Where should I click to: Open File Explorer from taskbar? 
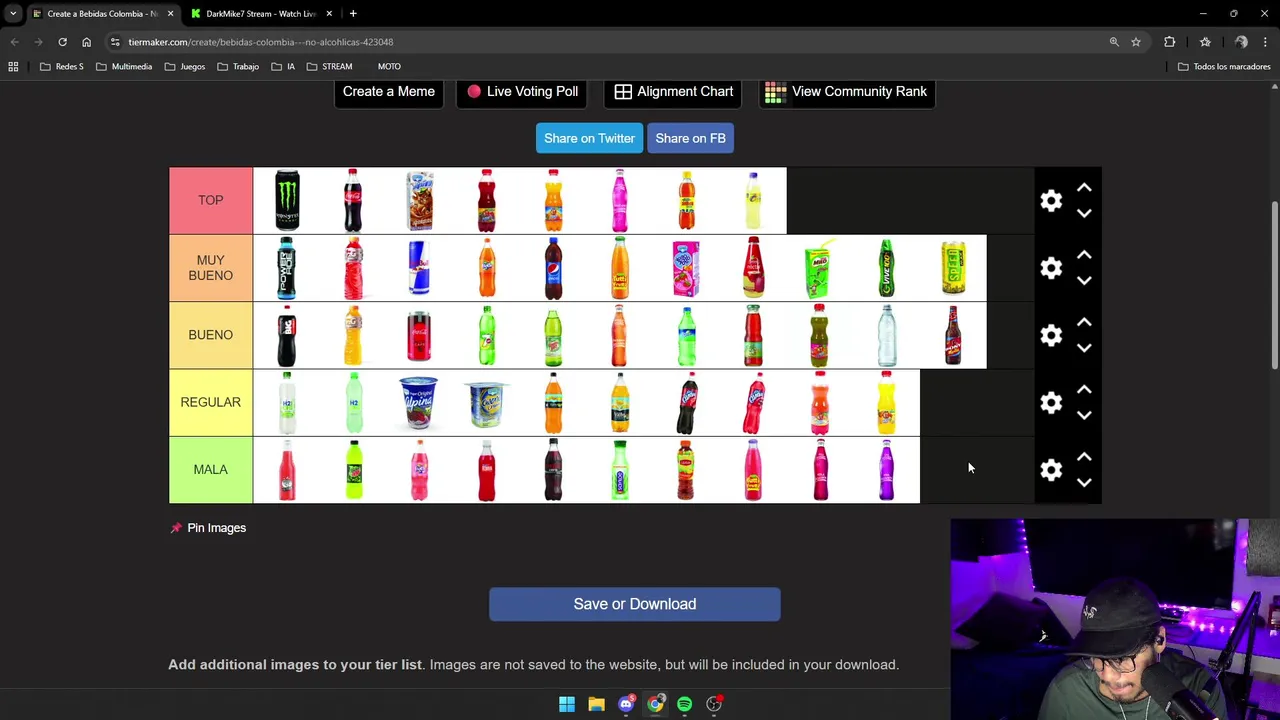coord(596,704)
